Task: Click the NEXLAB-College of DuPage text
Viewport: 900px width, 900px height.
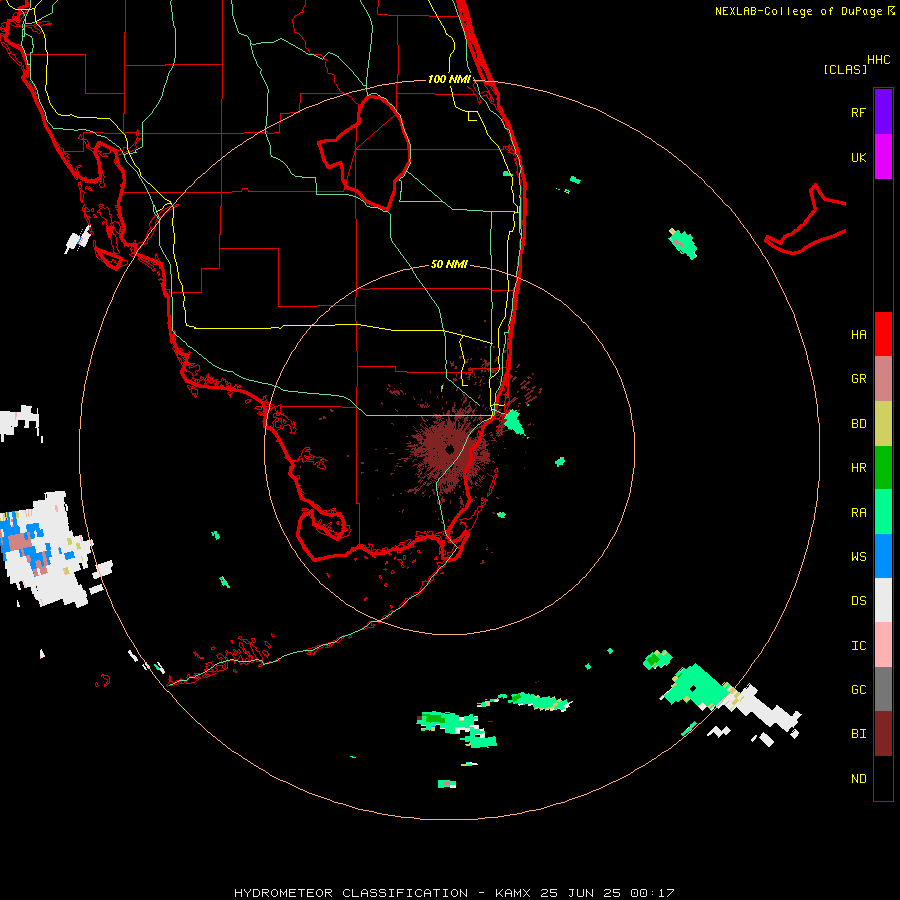Action: point(798,11)
